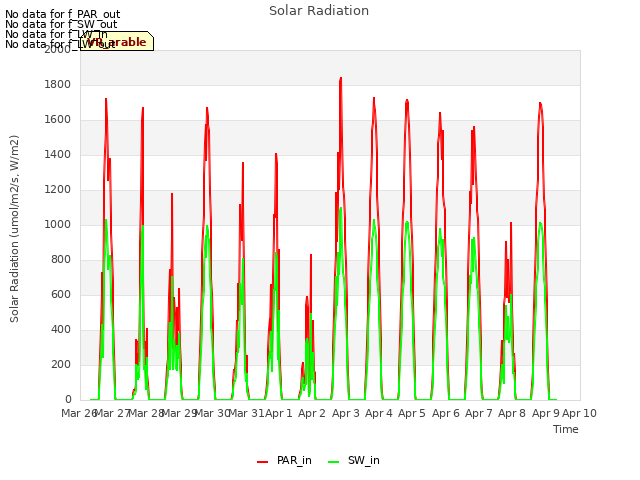Screen dimensions: 640x480
Task: Click the Apr 5 x-axis tick label
Action: [412, 413]
